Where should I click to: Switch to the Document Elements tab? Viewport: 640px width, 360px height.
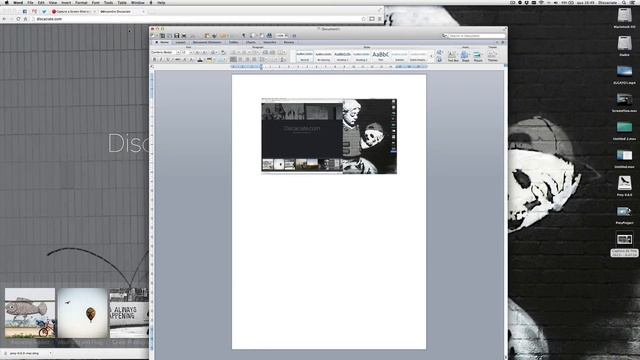click(x=207, y=42)
